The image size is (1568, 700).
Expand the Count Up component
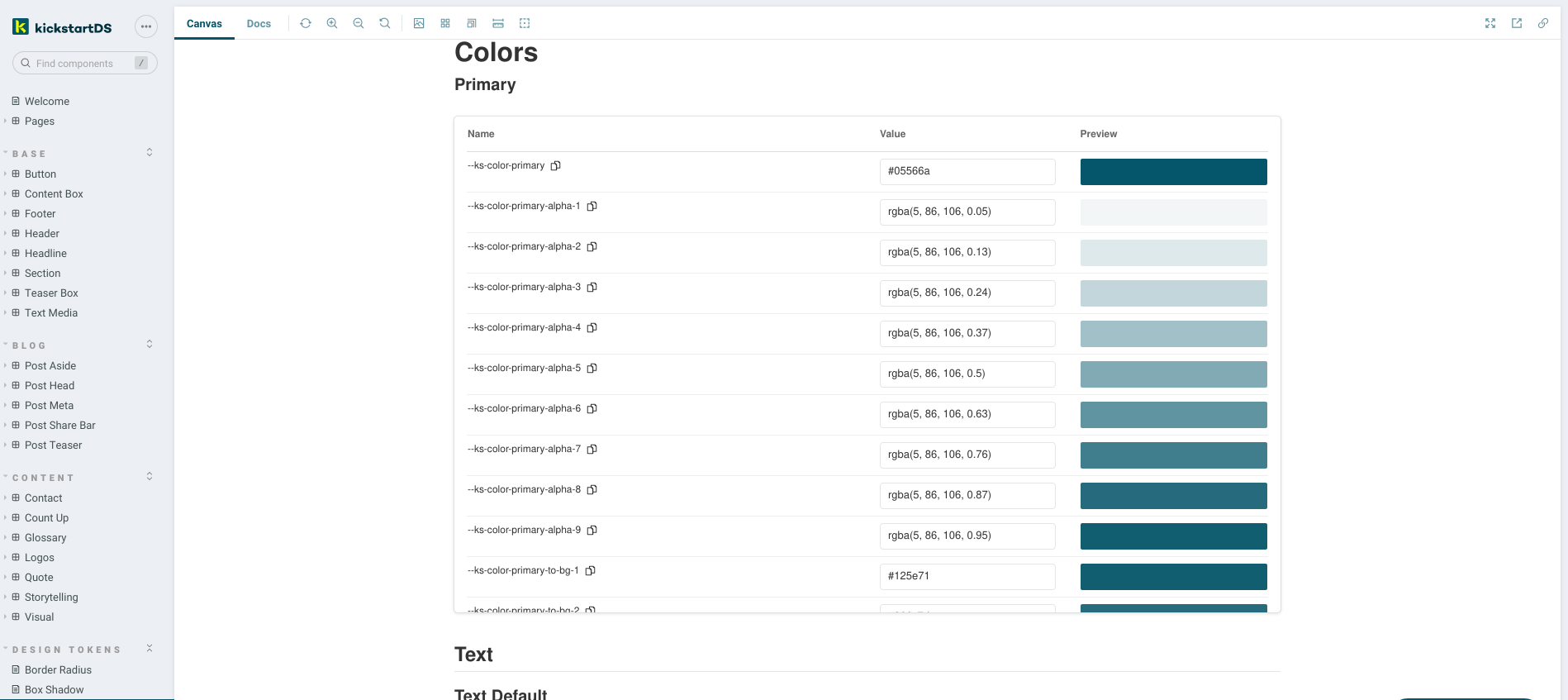coord(46,517)
